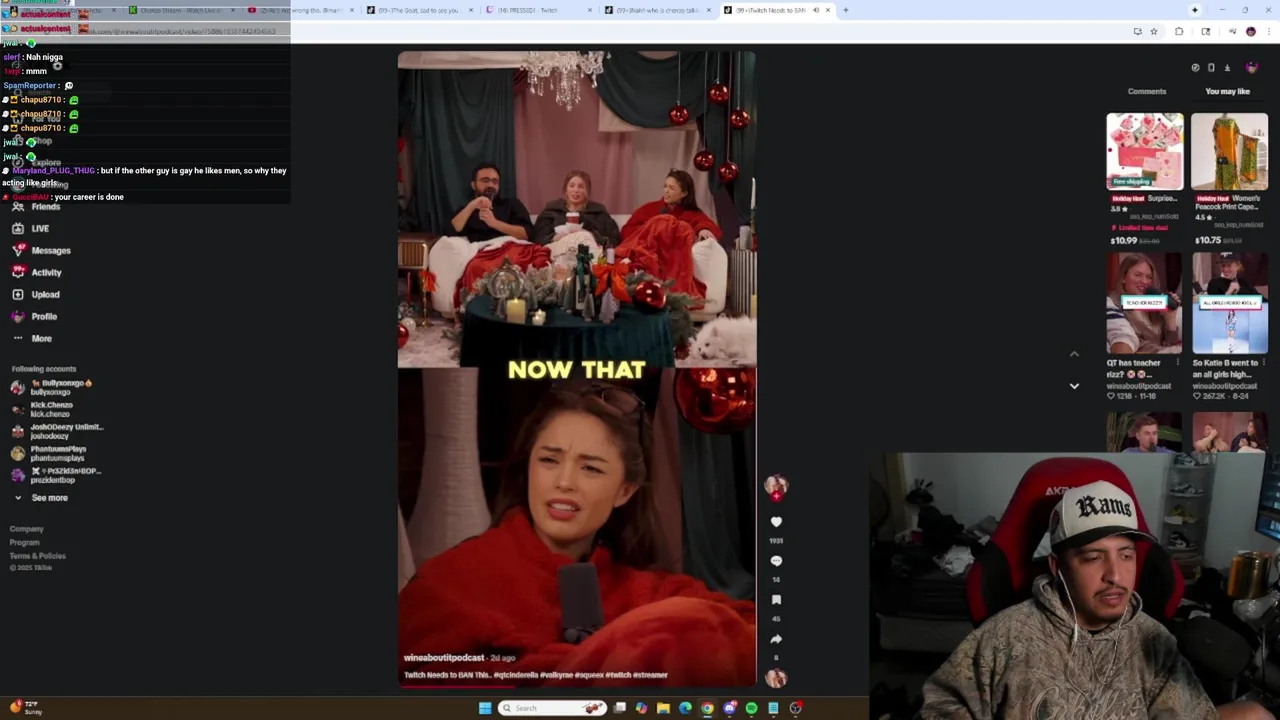The image size is (1280, 720).
Task: Open OBS from the taskbar
Action: [x=796, y=708]
